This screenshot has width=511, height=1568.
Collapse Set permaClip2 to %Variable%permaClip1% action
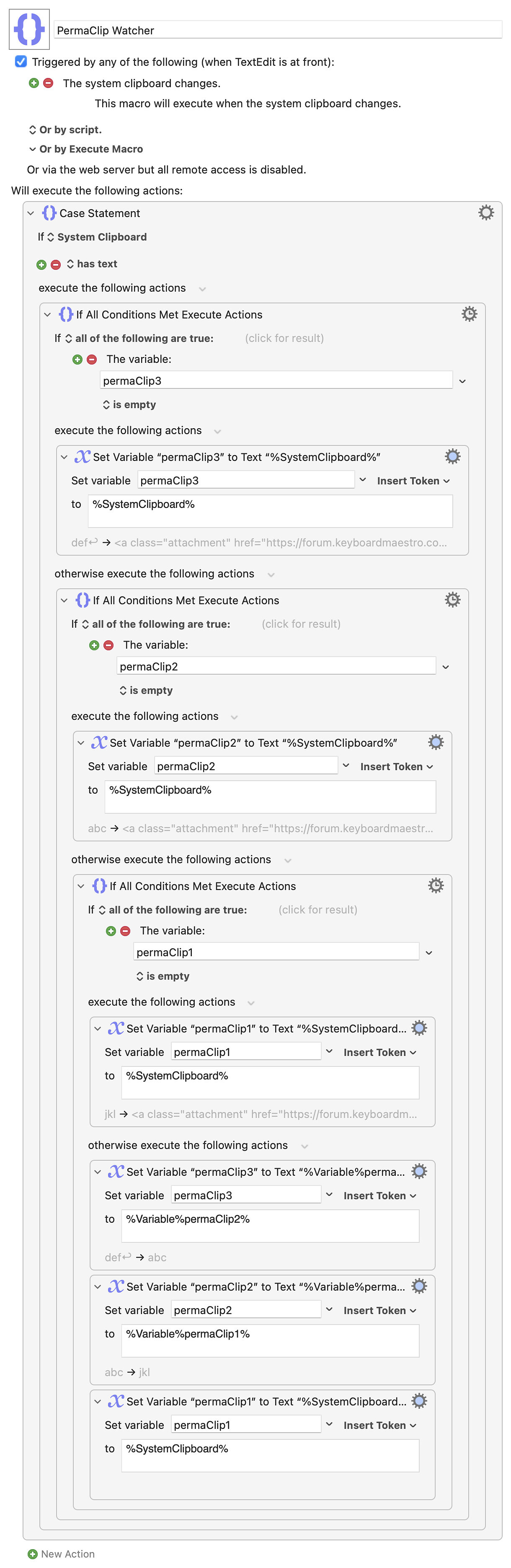97,1287
